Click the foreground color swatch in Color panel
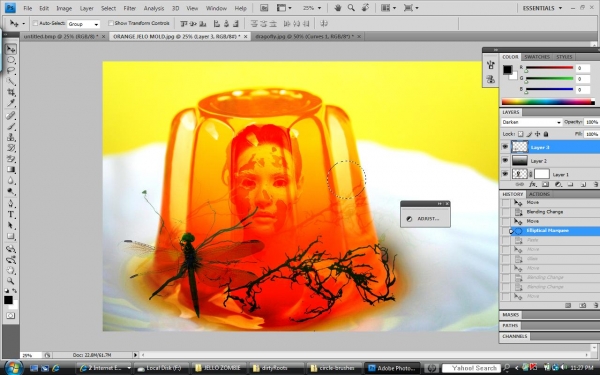 pyautogui.click(x=507, y=70)
